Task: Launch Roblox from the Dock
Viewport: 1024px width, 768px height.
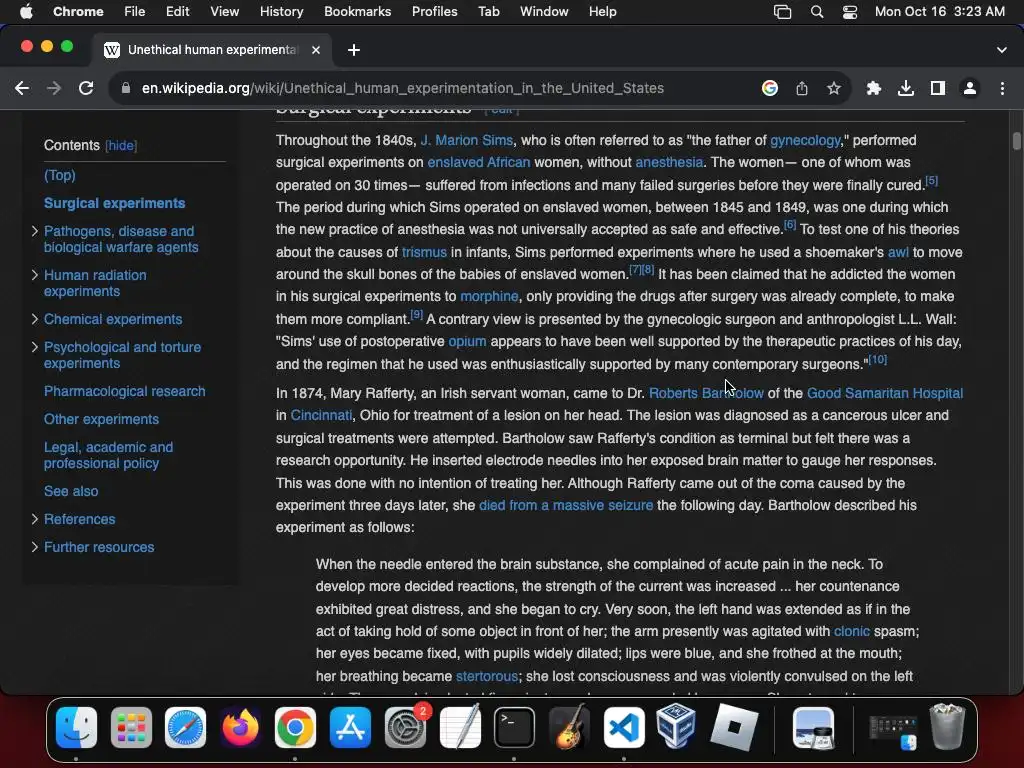Action: (x=734, y=727)
